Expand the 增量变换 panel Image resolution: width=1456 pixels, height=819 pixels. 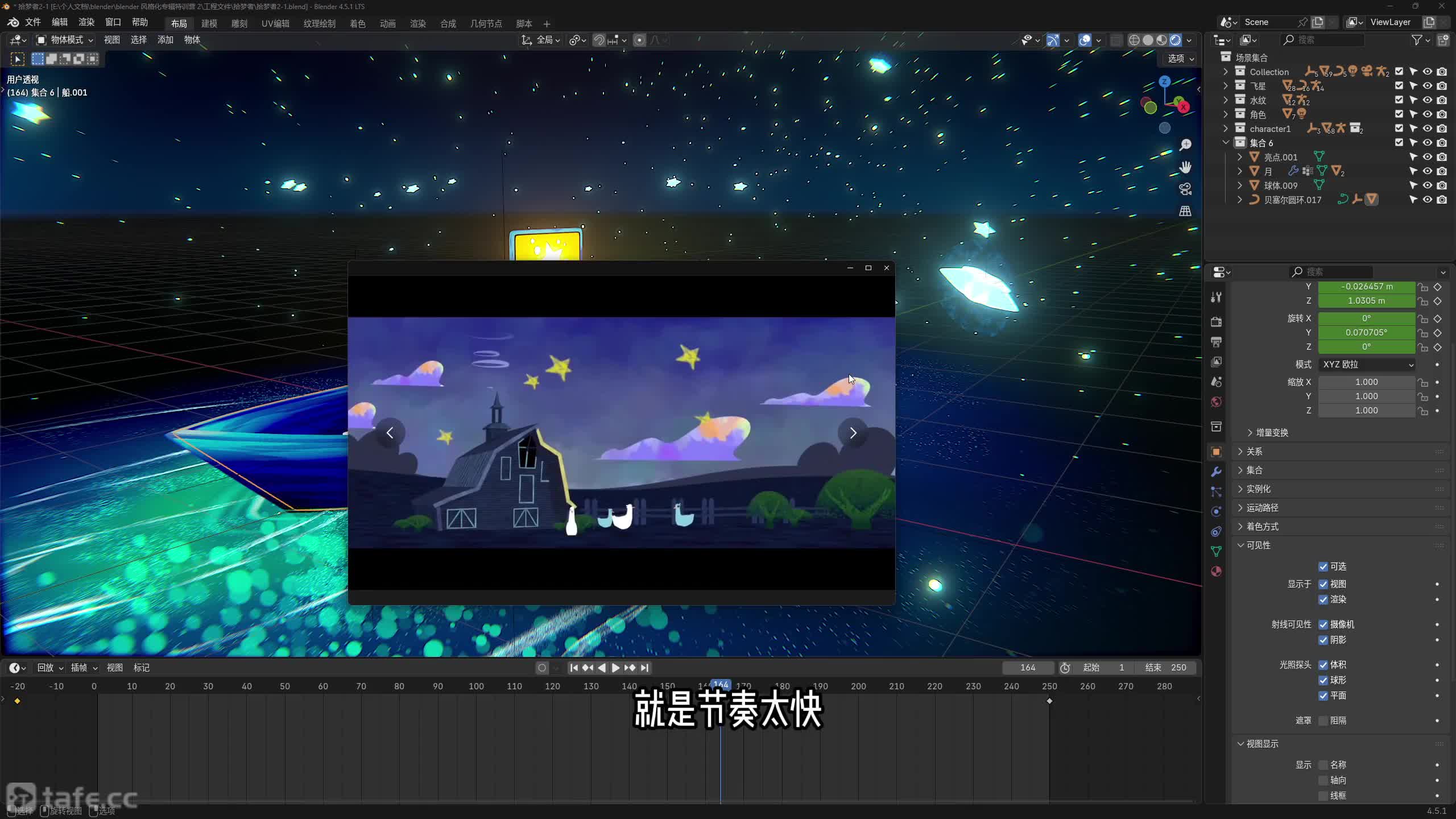click(x=1272, y=433)
